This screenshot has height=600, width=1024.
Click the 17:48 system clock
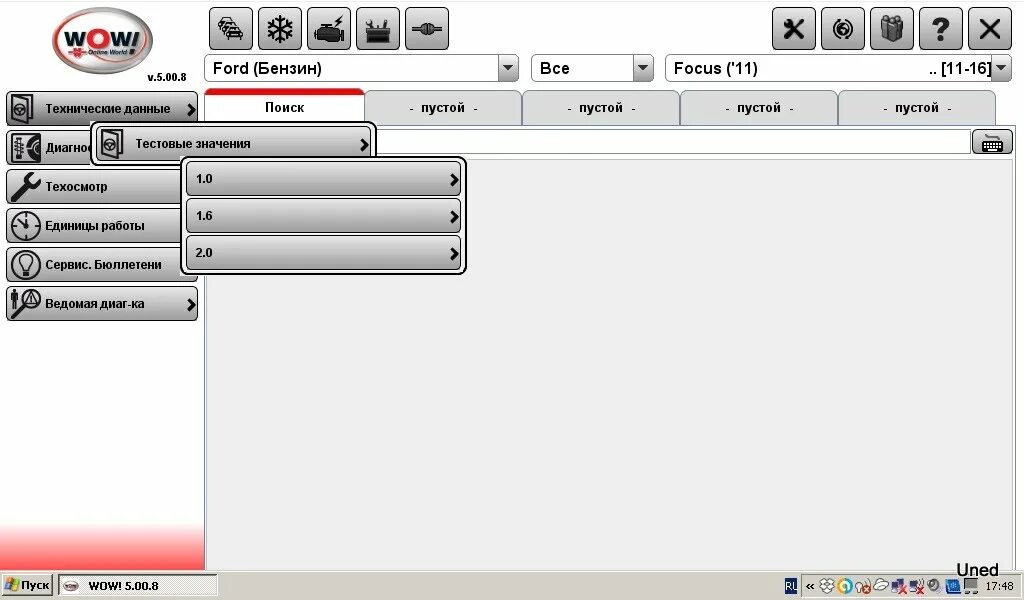[x=1000, y=586]
